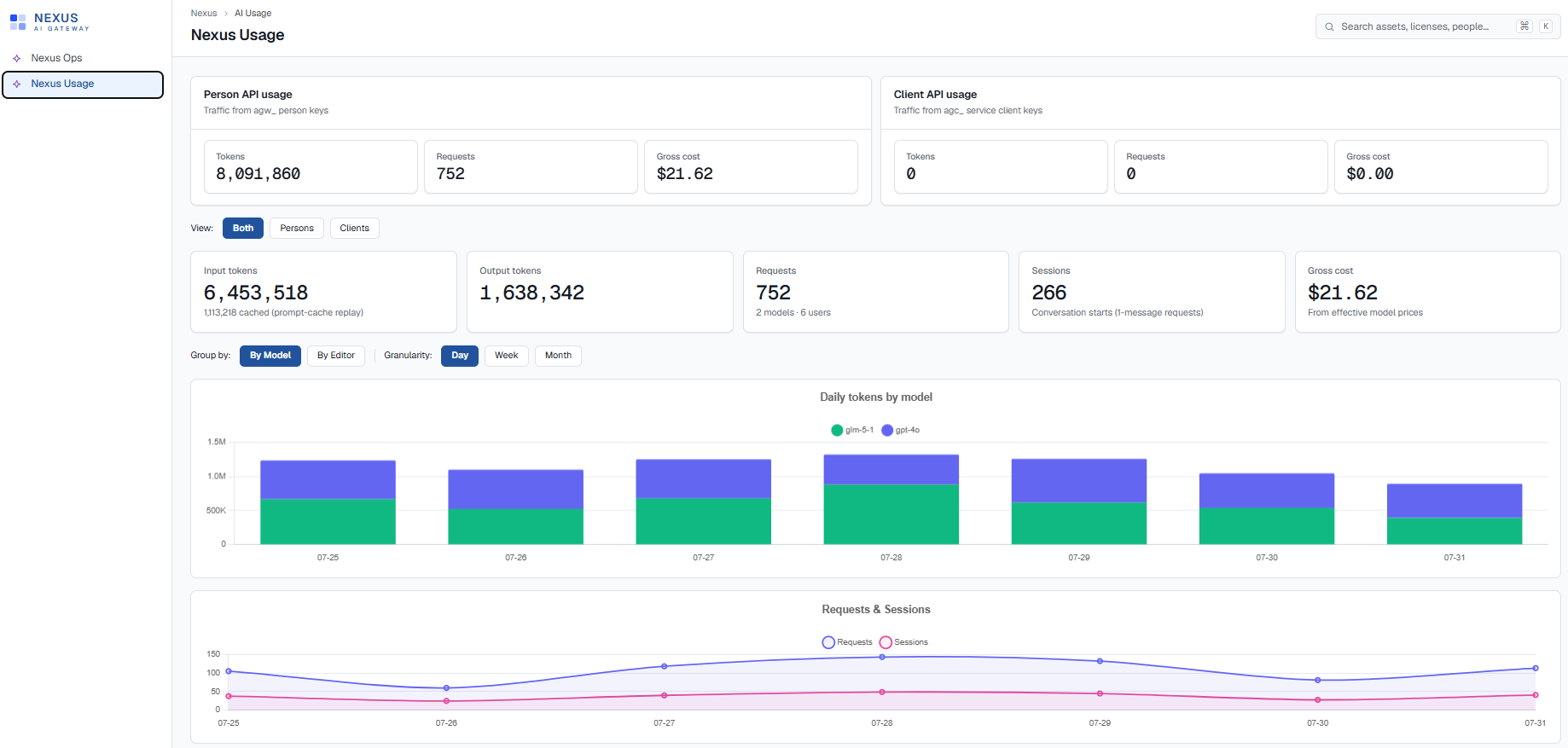Click 'Traffic from agc_ service client keys' subtitle

pyautogui.click(x=968, y=111)
